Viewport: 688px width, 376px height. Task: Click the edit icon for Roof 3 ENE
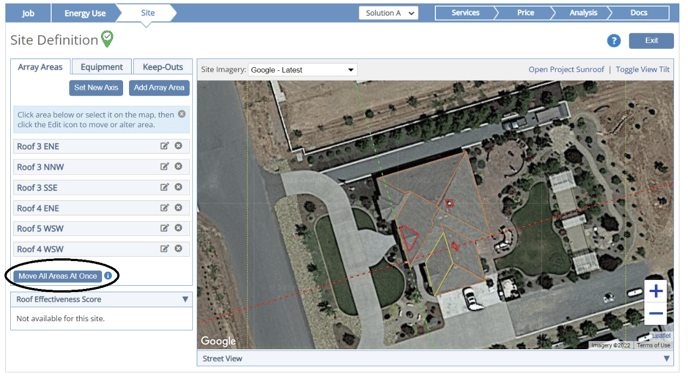click(164, 146)
